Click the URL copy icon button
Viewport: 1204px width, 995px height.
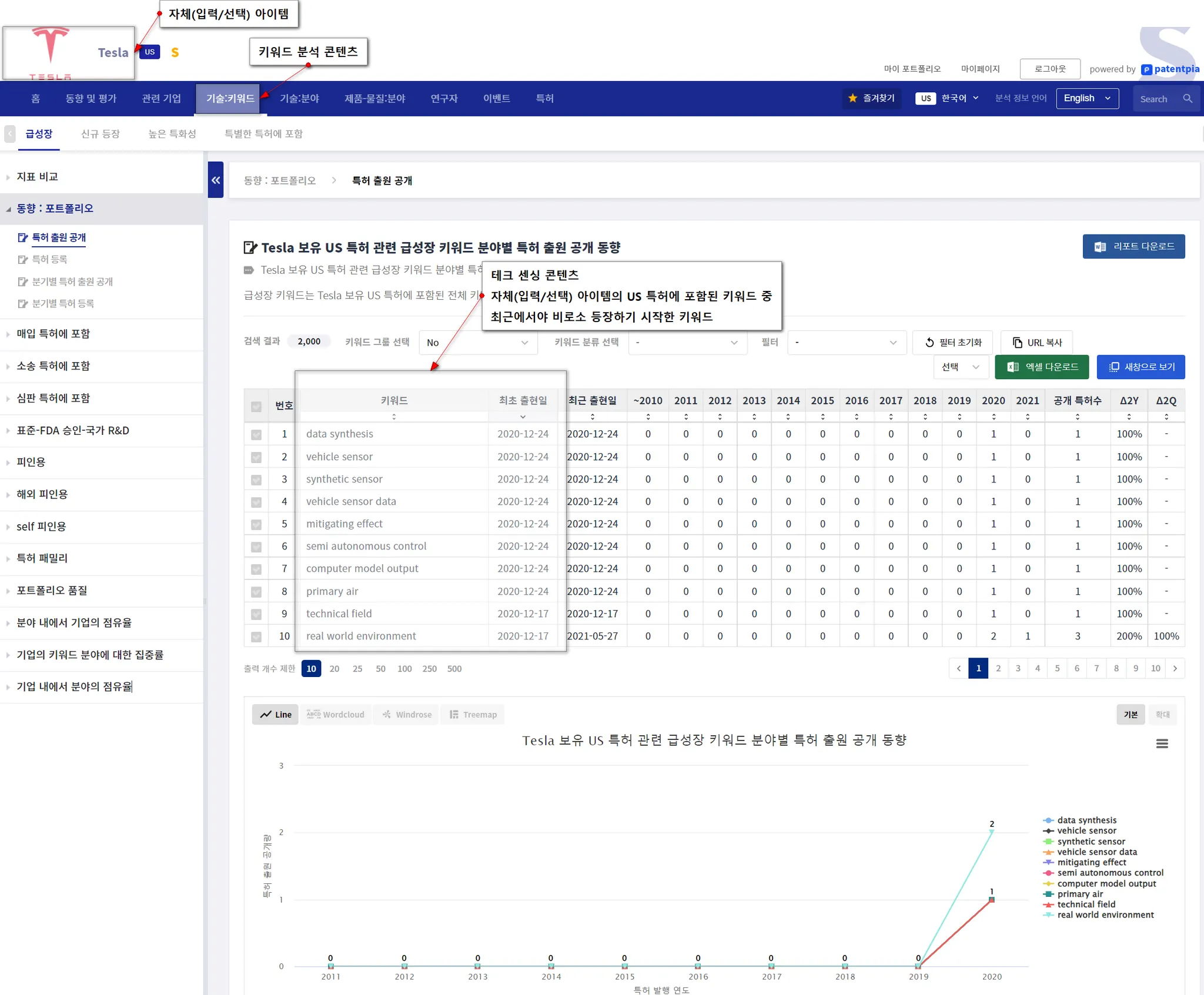(x=1036, y=343)
